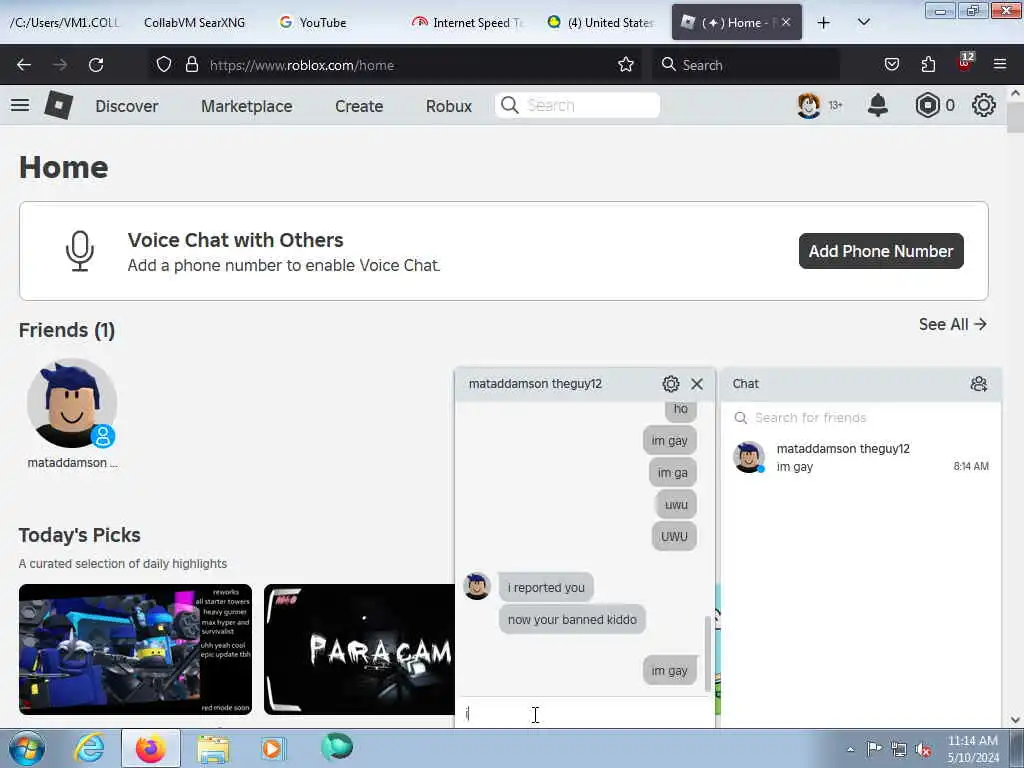
Task: Open the Firefox extensions puzzle icon
Action: coord(928,65)
